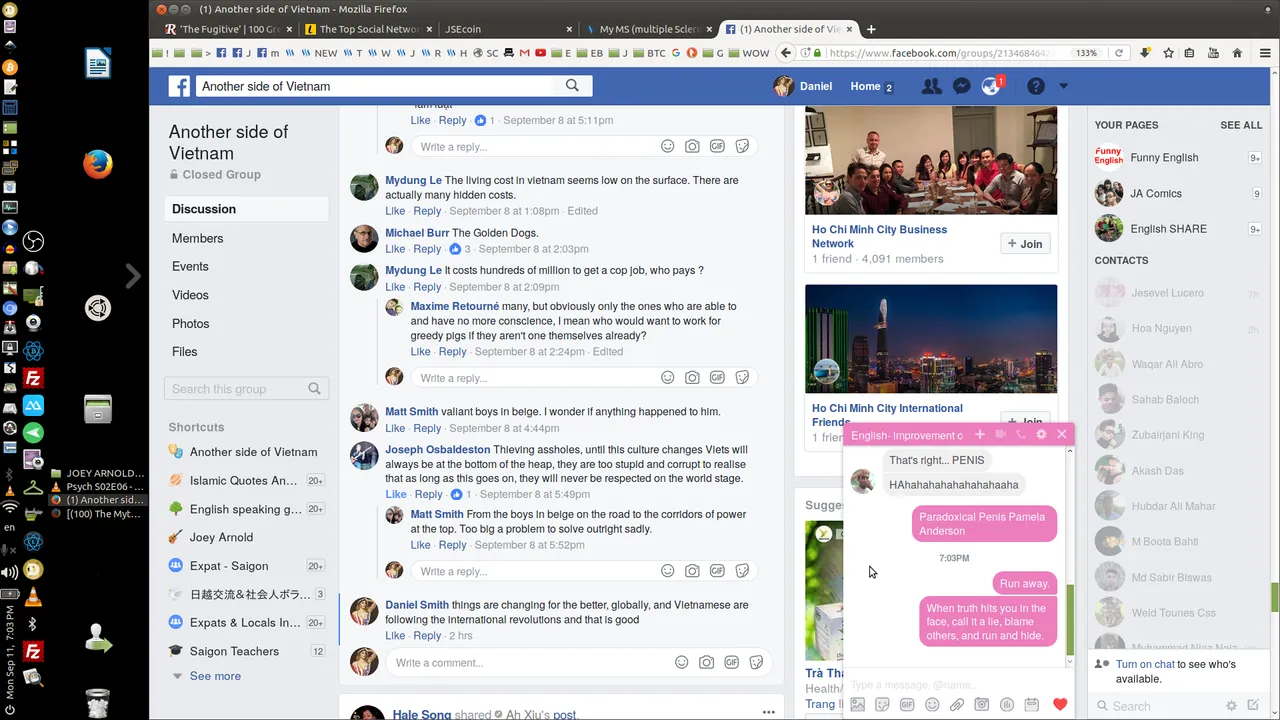This screenshot has width=1280, height=720.
Task: Open chat options gear icon
Action: [x=1041, y=434]
